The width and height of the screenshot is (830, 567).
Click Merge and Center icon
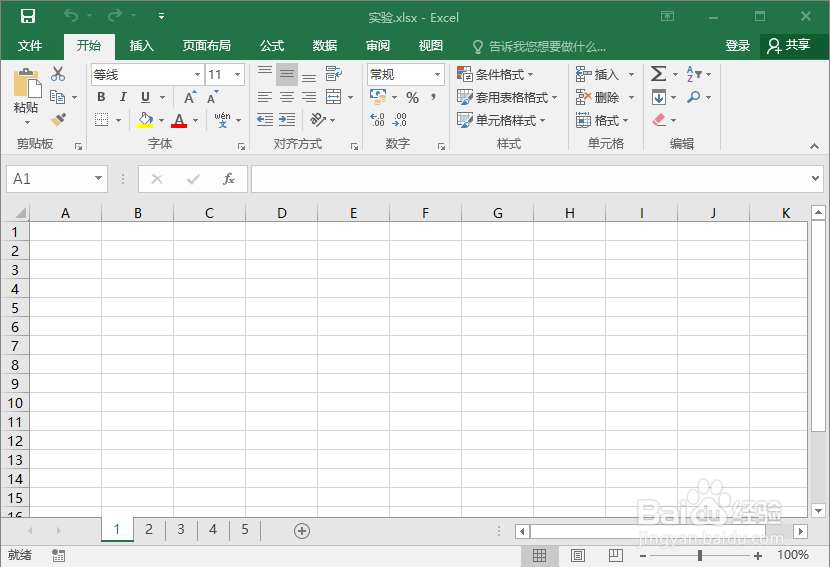tap(333, 97)
